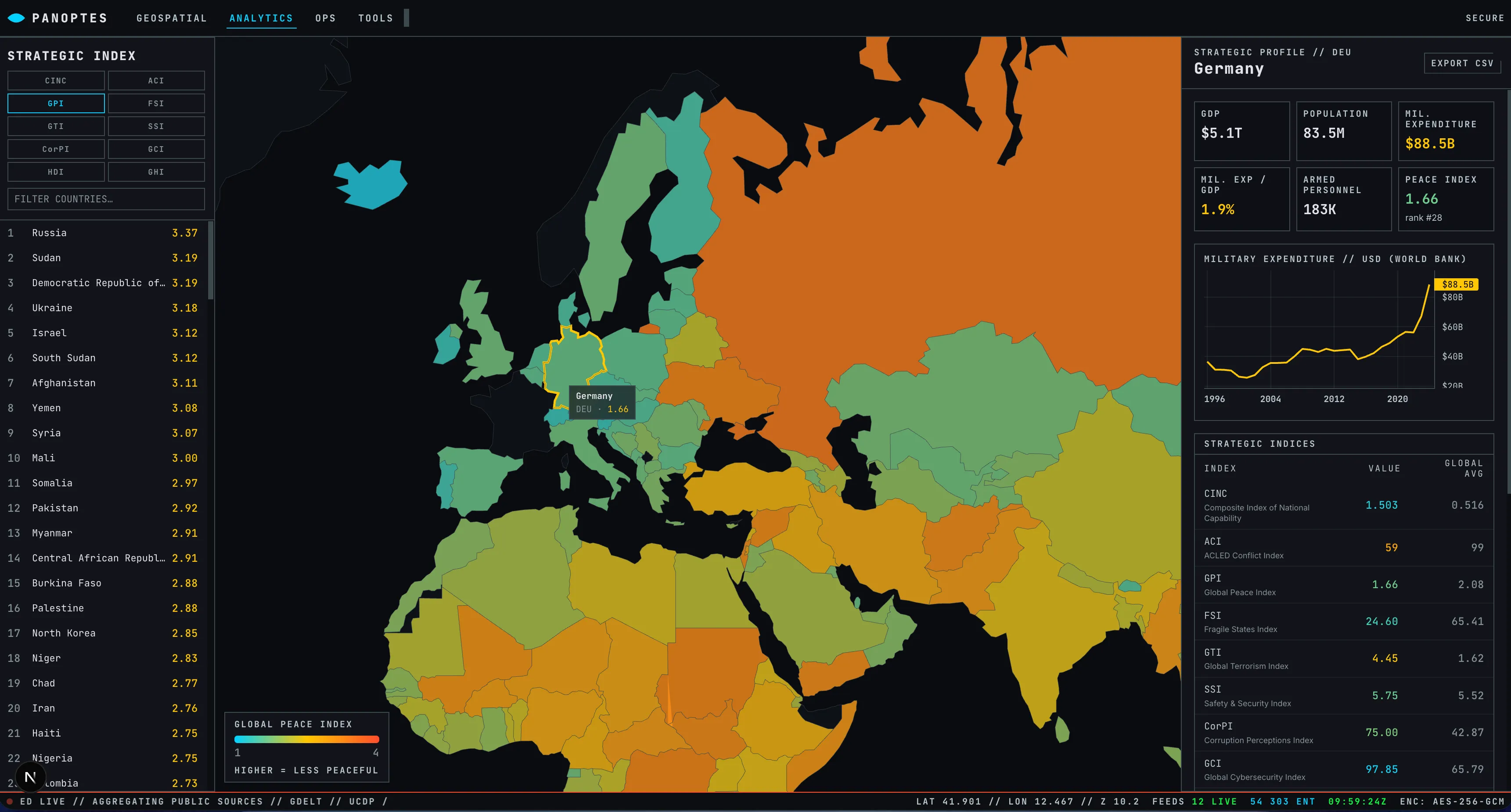Click the Peace Index 1.66 card

pos(1446,199)
